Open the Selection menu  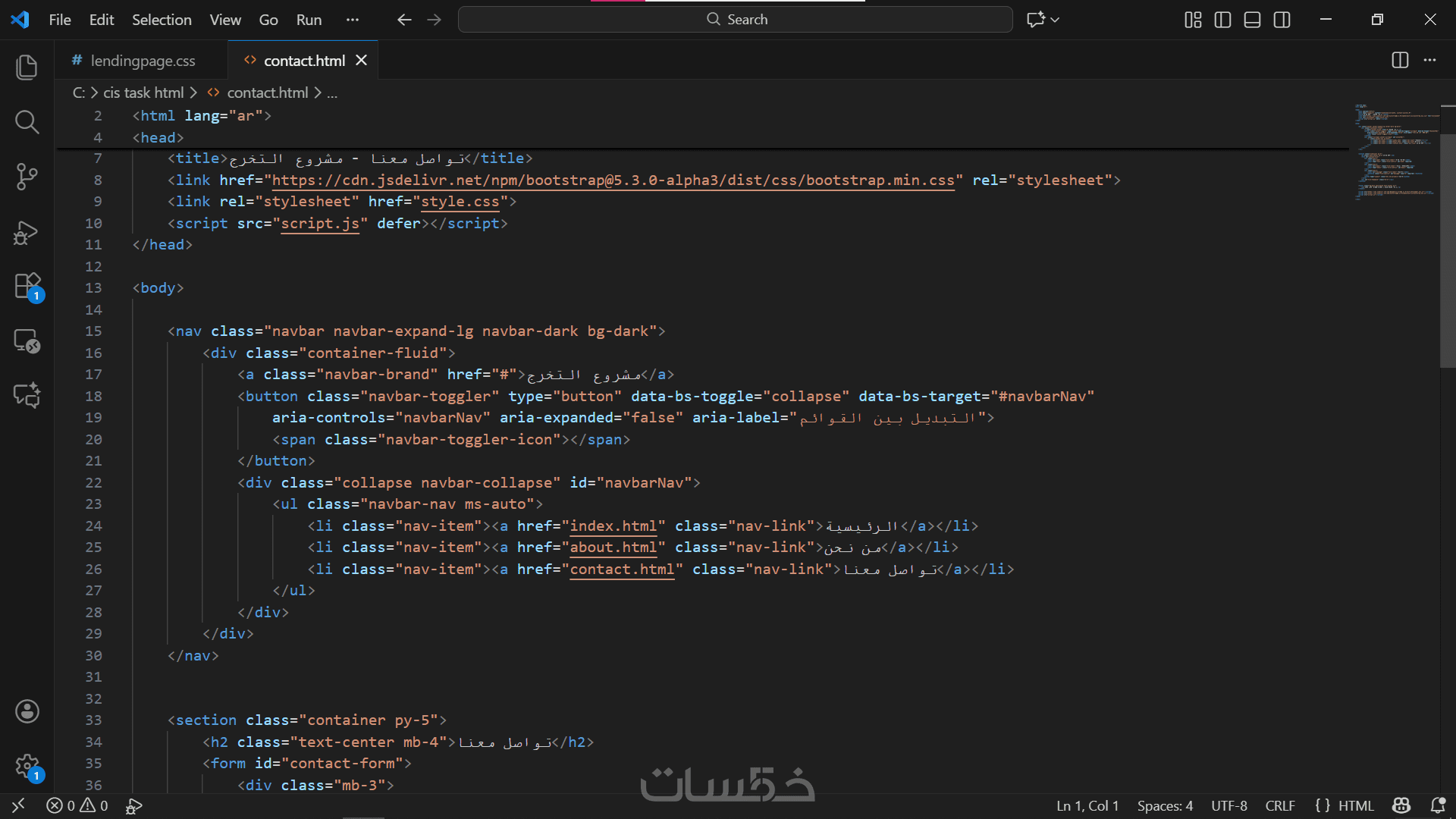click(x=162, y=20)
